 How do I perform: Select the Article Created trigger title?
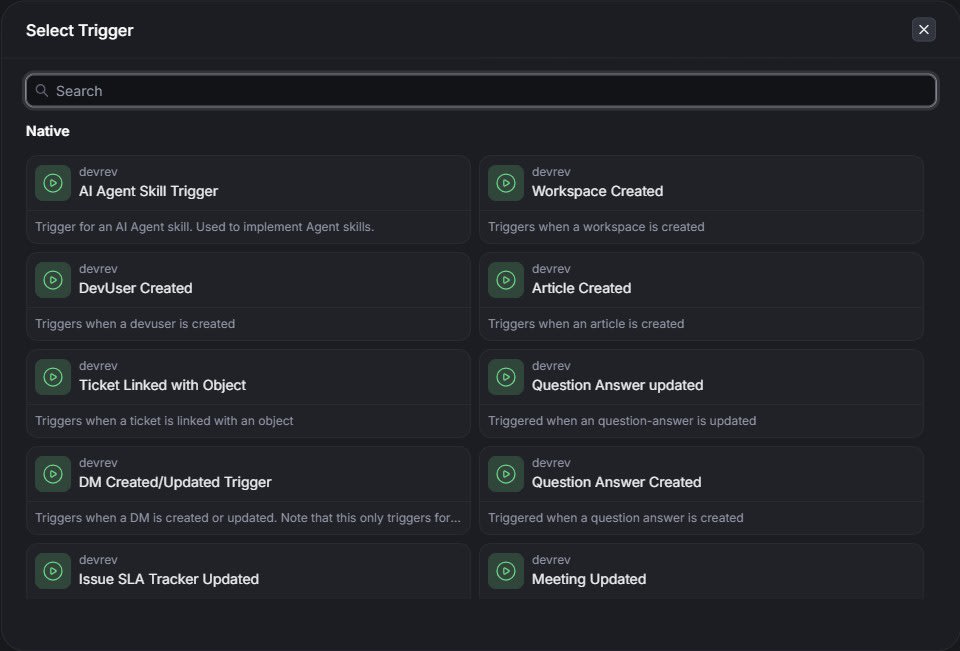click(581, 288)
